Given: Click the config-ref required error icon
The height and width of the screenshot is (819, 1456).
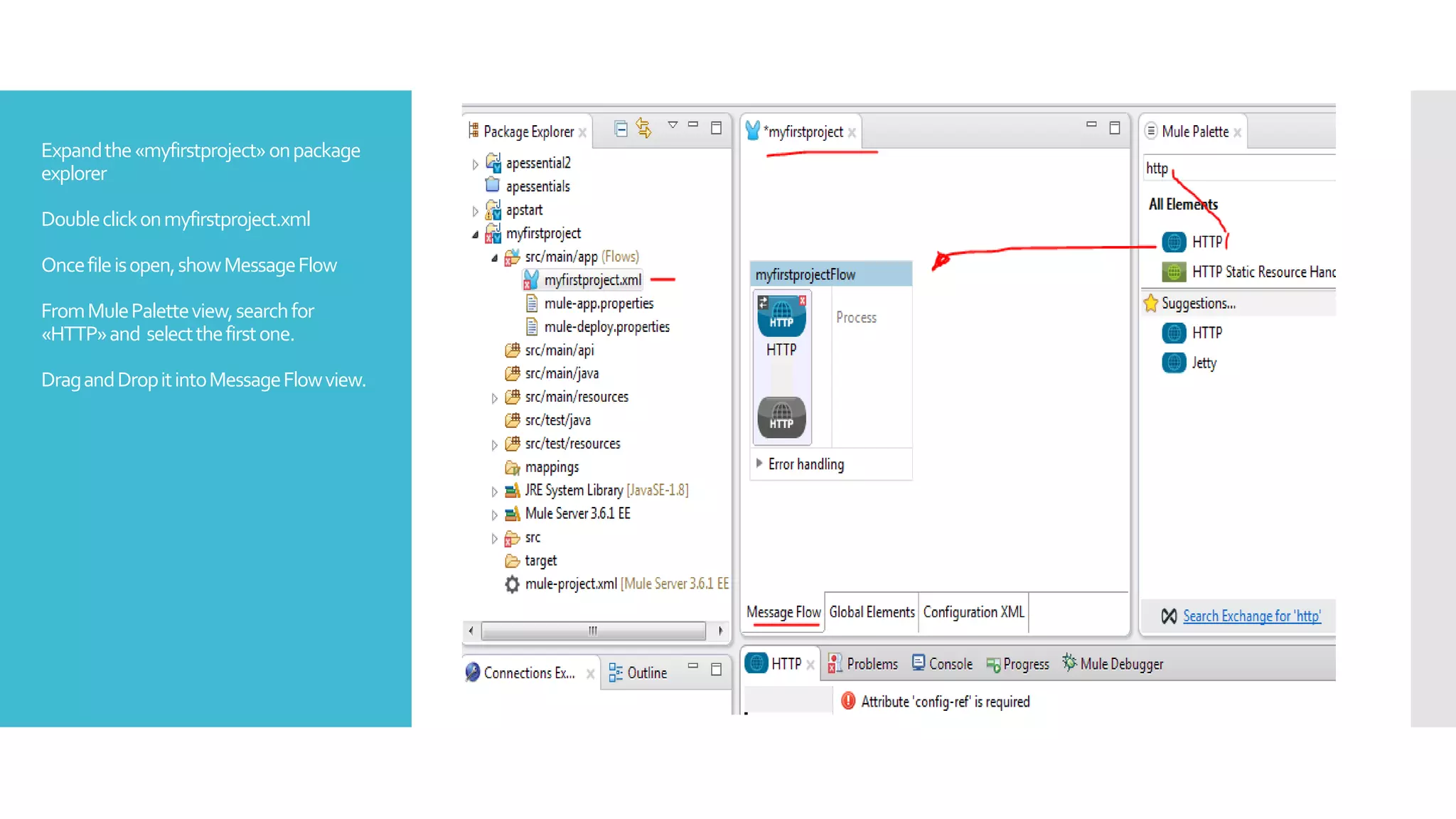Looking at the screenshot, I should pyautogui.click(x=848, y=701).
